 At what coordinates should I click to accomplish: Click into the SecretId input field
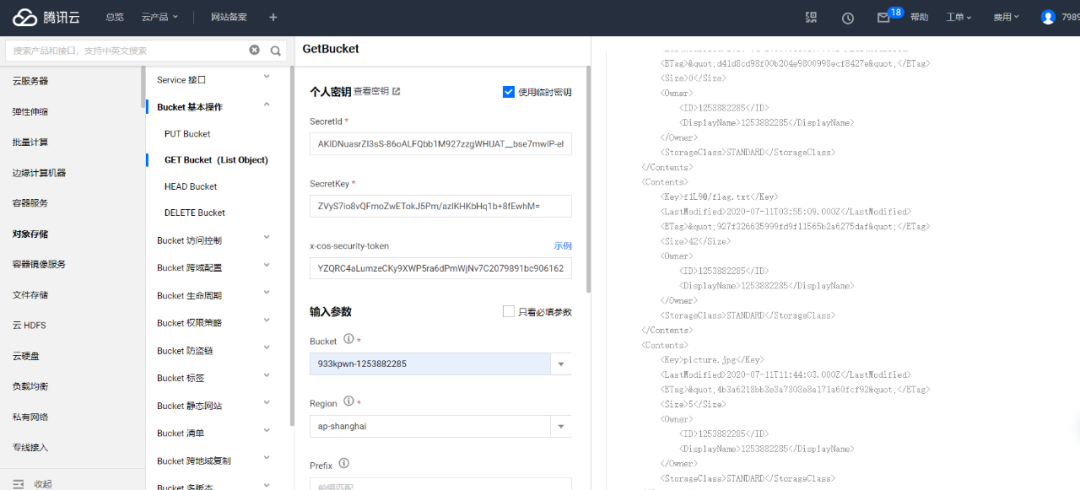coord(440,145)
